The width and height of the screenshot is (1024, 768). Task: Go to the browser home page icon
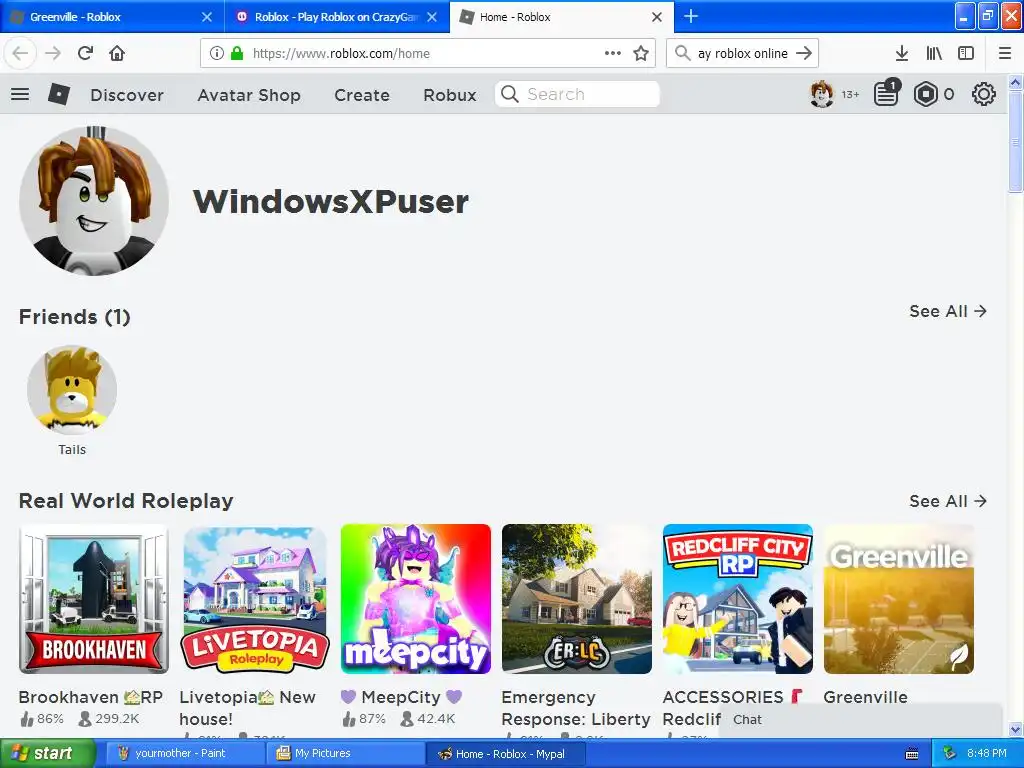(x=117, y=54)
